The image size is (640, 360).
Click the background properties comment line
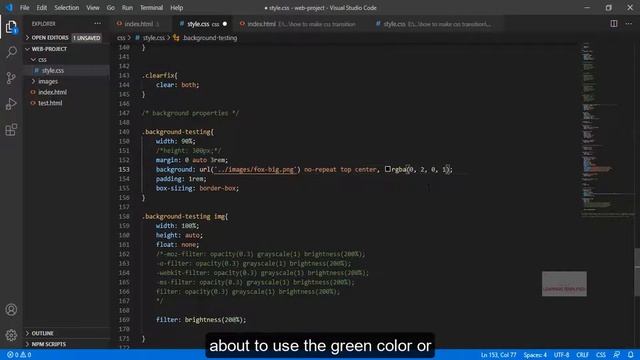190,113
